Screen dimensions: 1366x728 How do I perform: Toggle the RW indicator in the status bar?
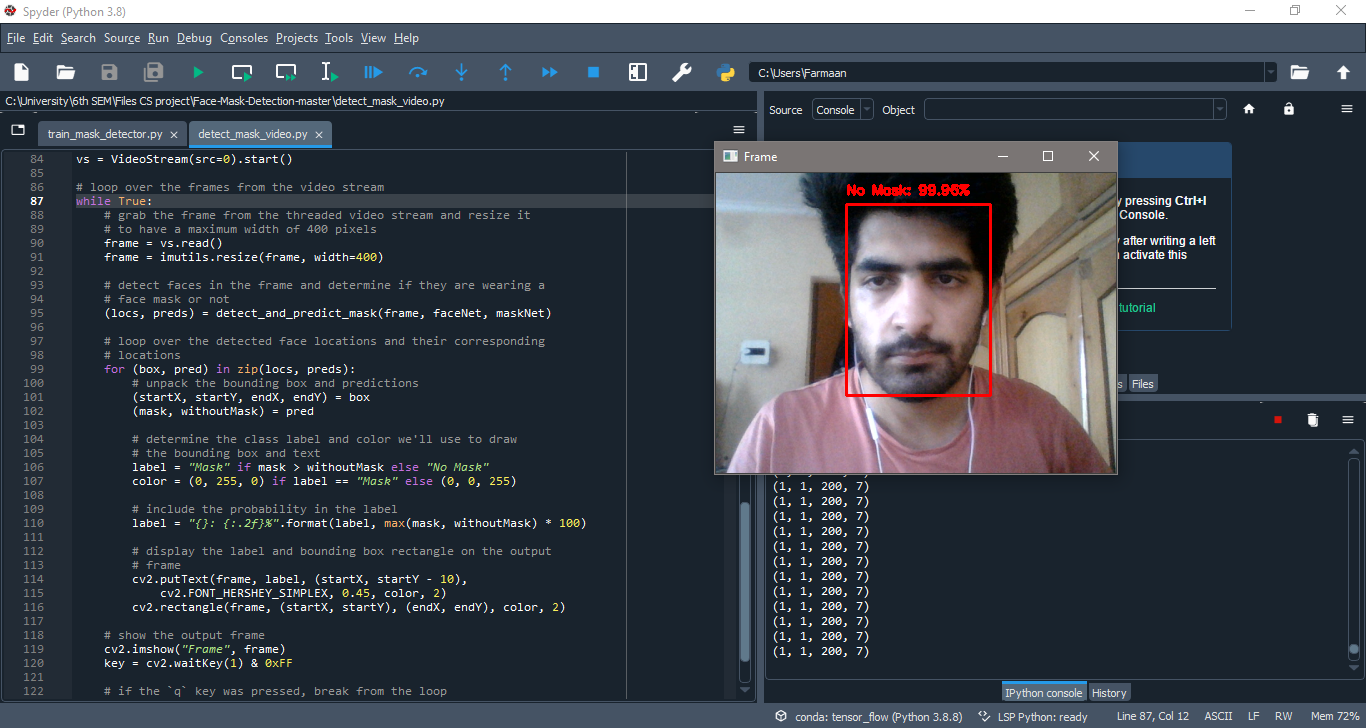click(1283, 716)
